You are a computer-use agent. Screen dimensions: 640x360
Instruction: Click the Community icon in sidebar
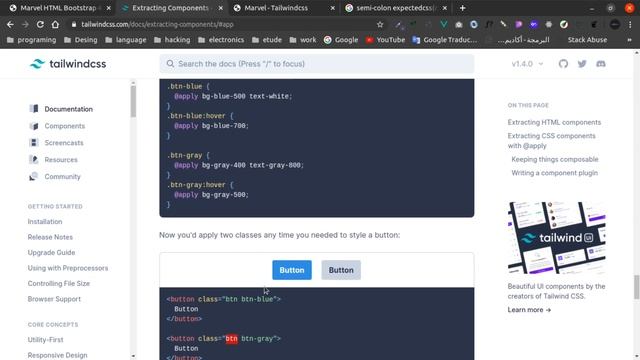click(x=34, y=176)
